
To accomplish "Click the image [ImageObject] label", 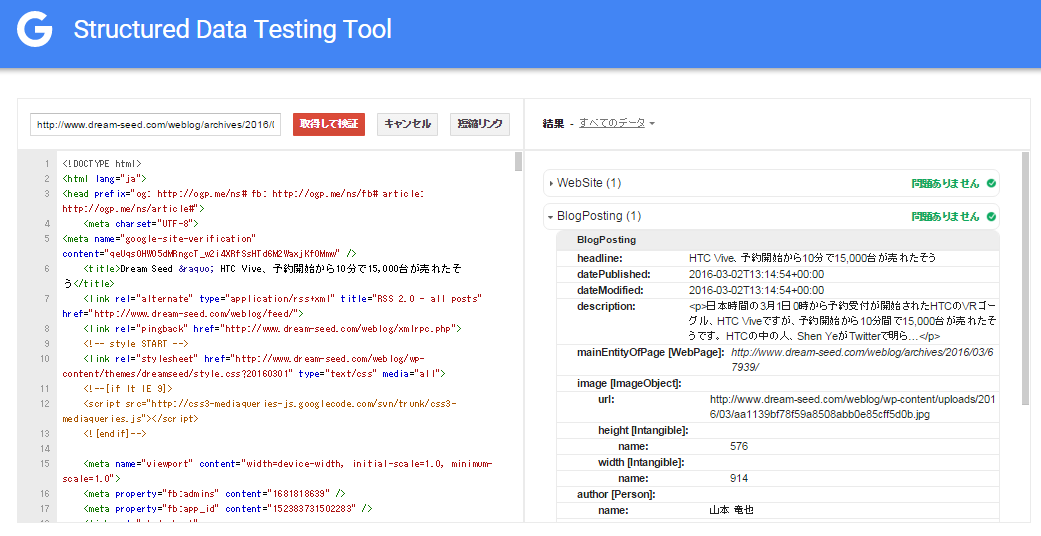I will (x=629, y=383).
